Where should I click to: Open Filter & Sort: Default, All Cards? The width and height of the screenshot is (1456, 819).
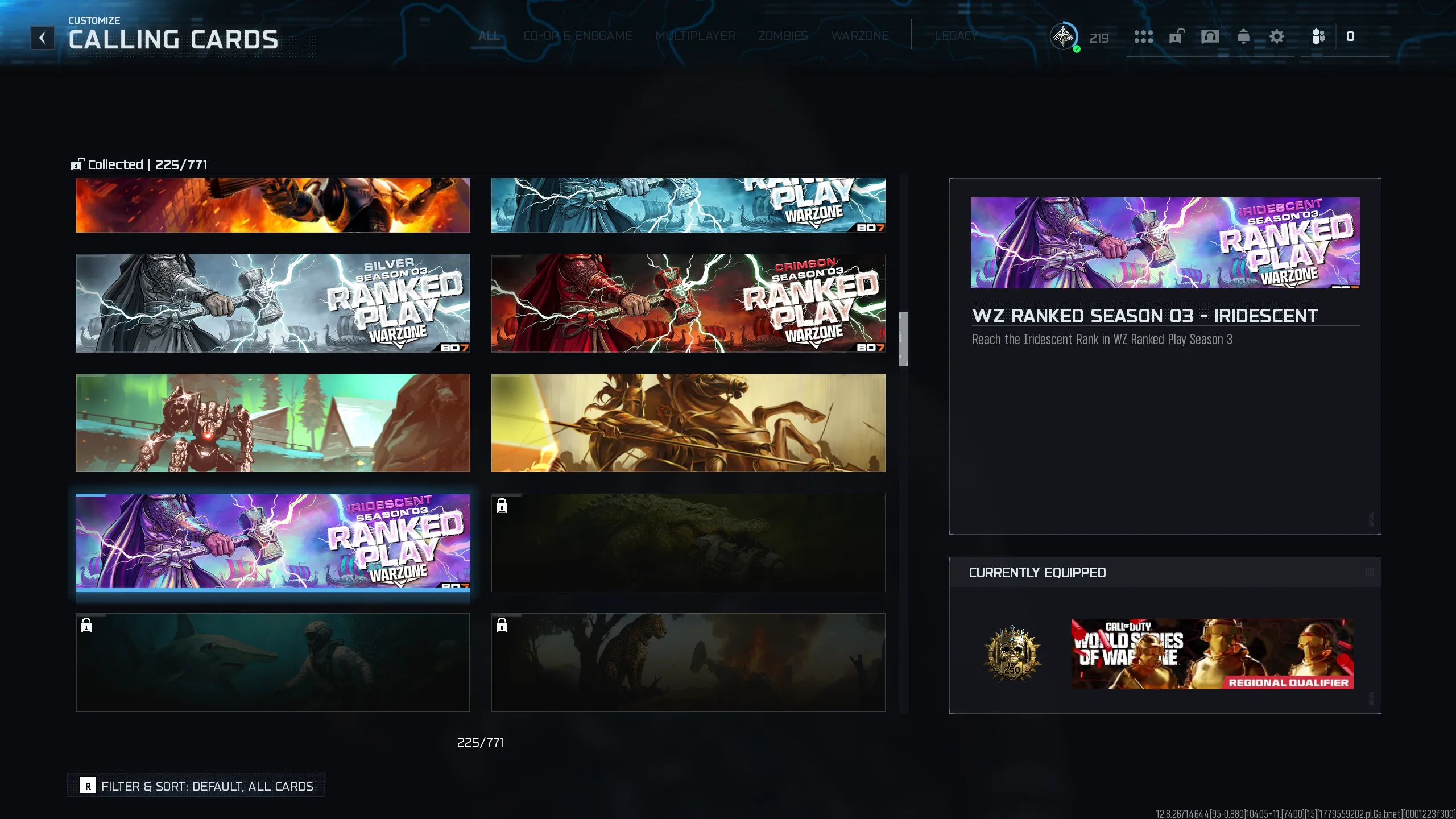pyautogui.click(x=196, y=785)
